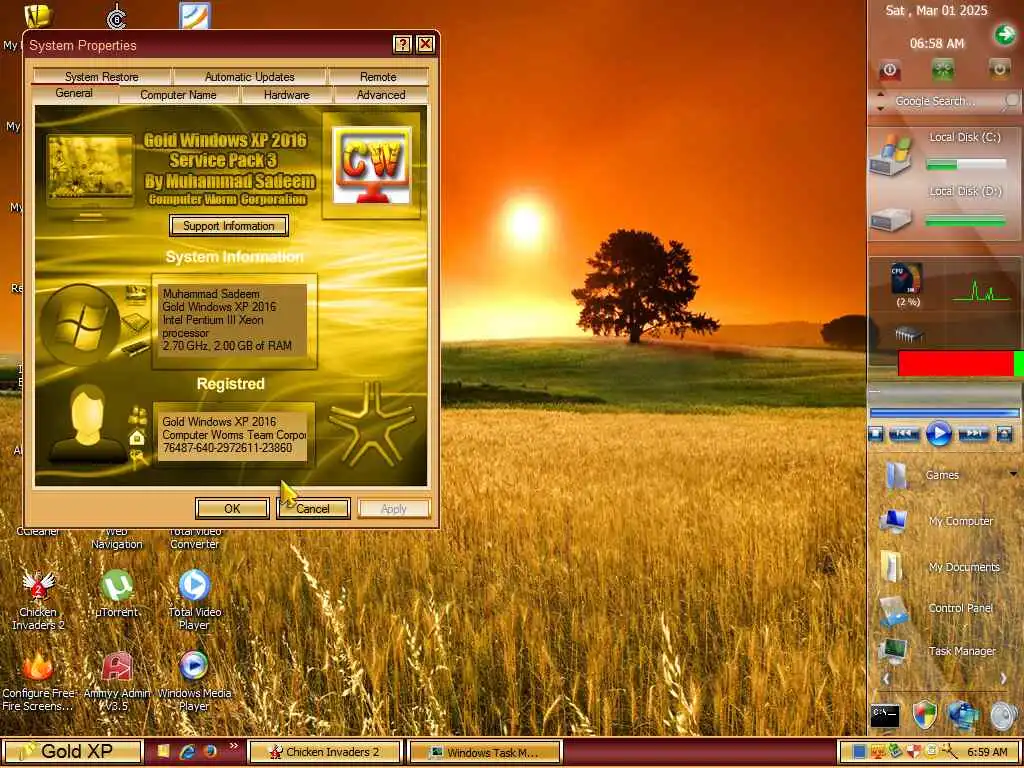Click Cancel in System Properties
The height and width of the screenshot is (768, 1024).
click(x=313, y=509)
